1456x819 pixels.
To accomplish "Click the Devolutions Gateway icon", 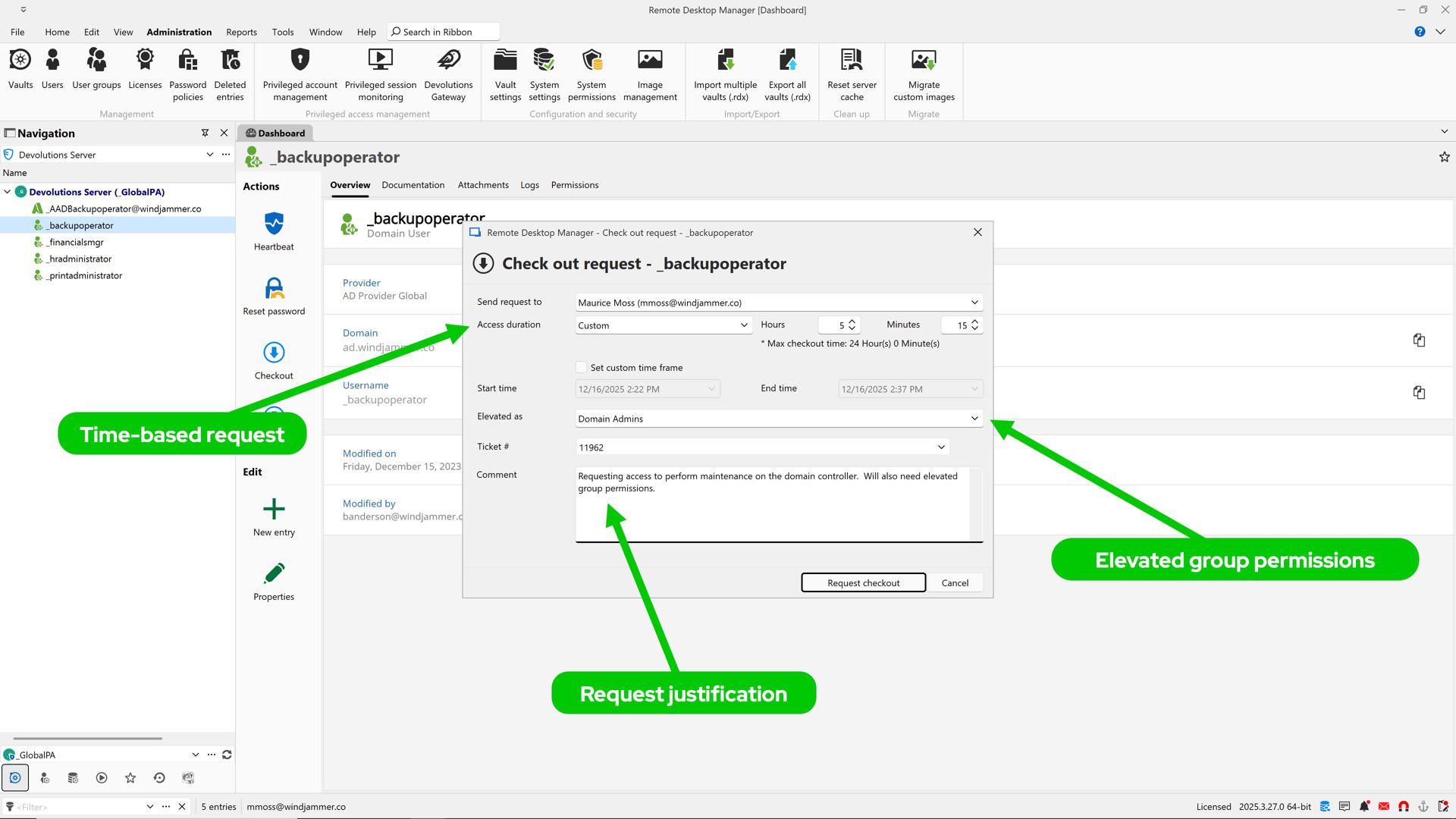I will pos(448,74).
